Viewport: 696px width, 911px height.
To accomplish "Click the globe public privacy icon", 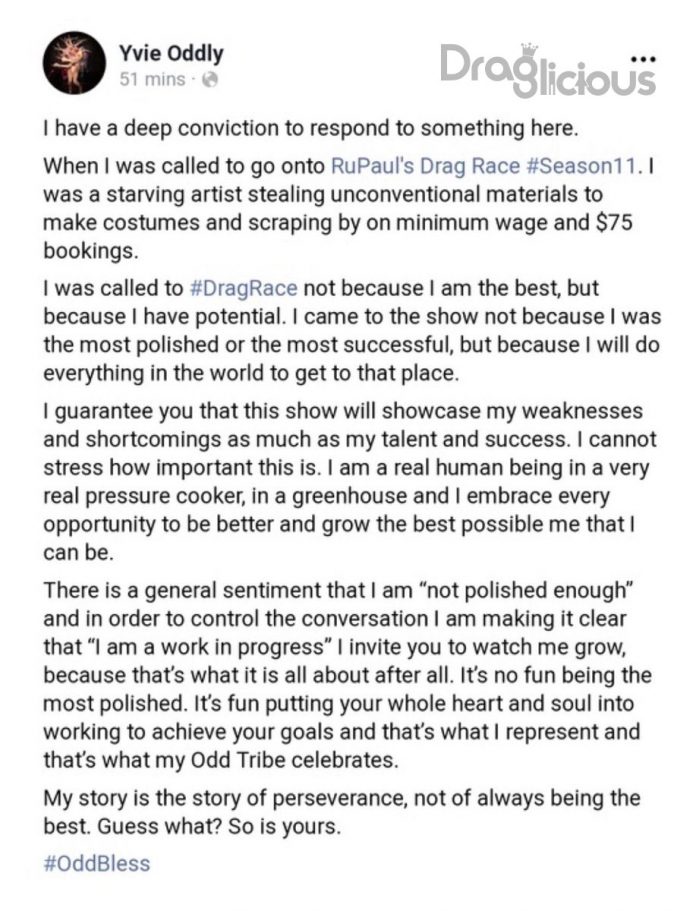I will (210, 80).
